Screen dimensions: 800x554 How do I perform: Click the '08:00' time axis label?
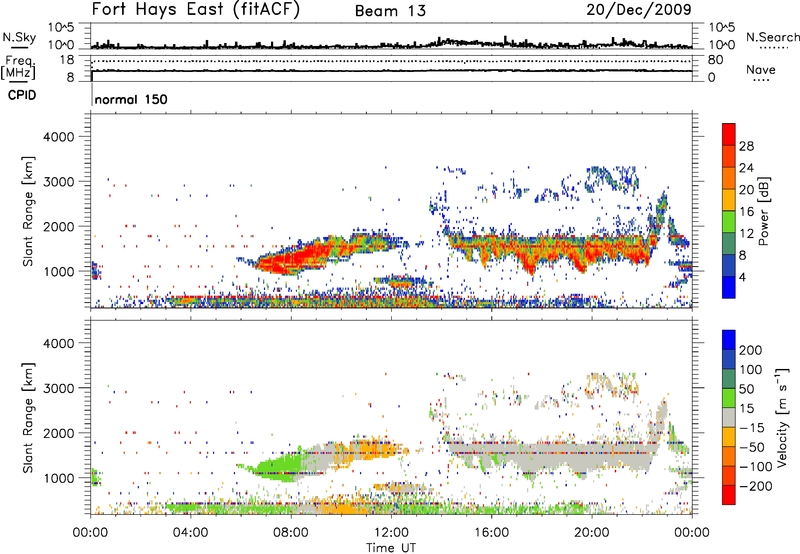(291, 533)
